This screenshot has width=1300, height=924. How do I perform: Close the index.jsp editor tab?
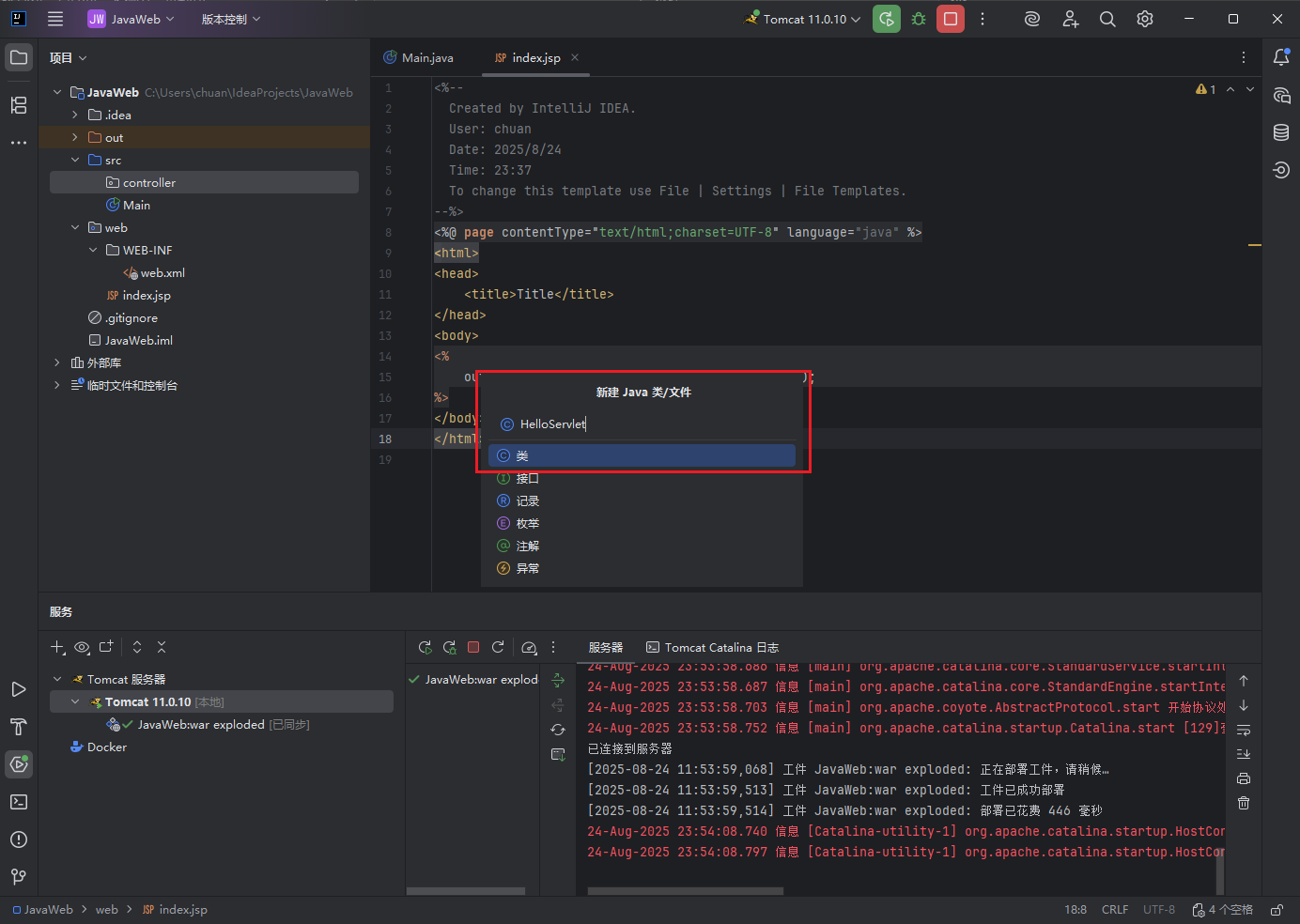(x=575, y=57)
